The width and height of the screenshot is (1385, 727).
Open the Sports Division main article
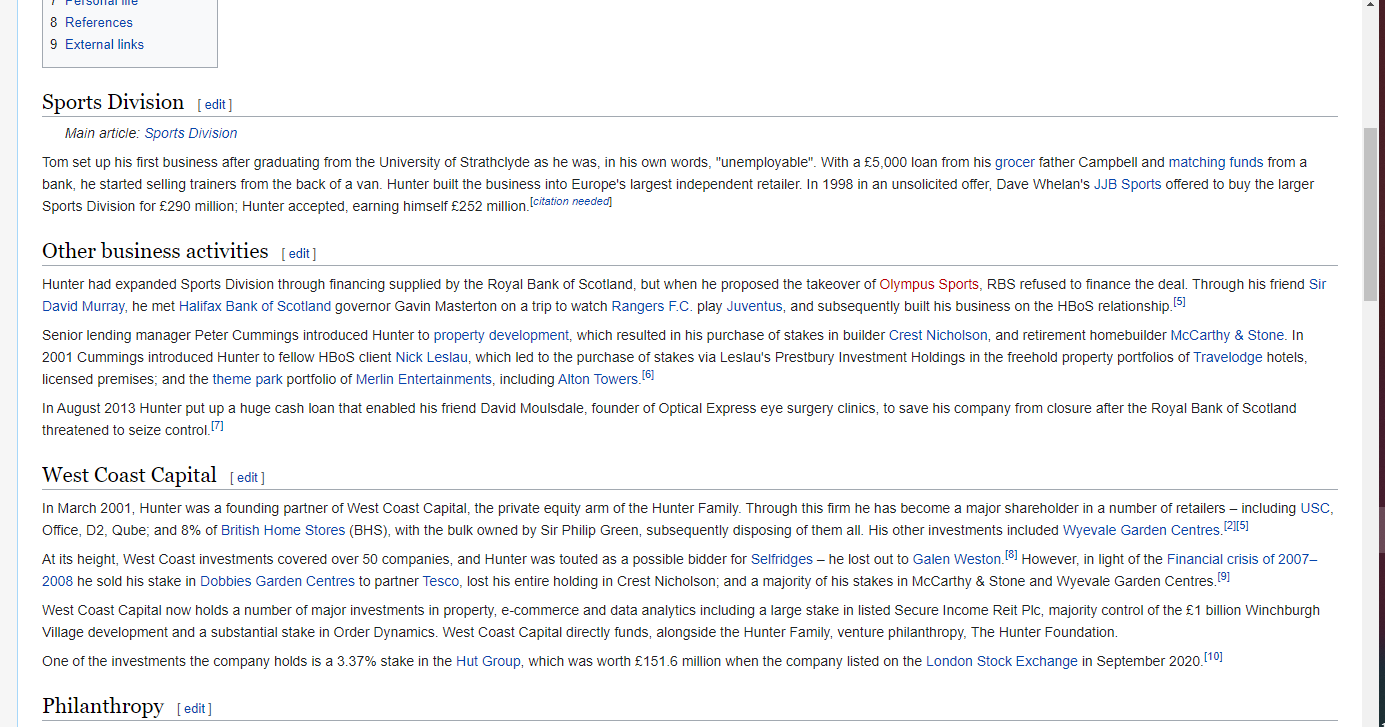[x=191, y=133]
